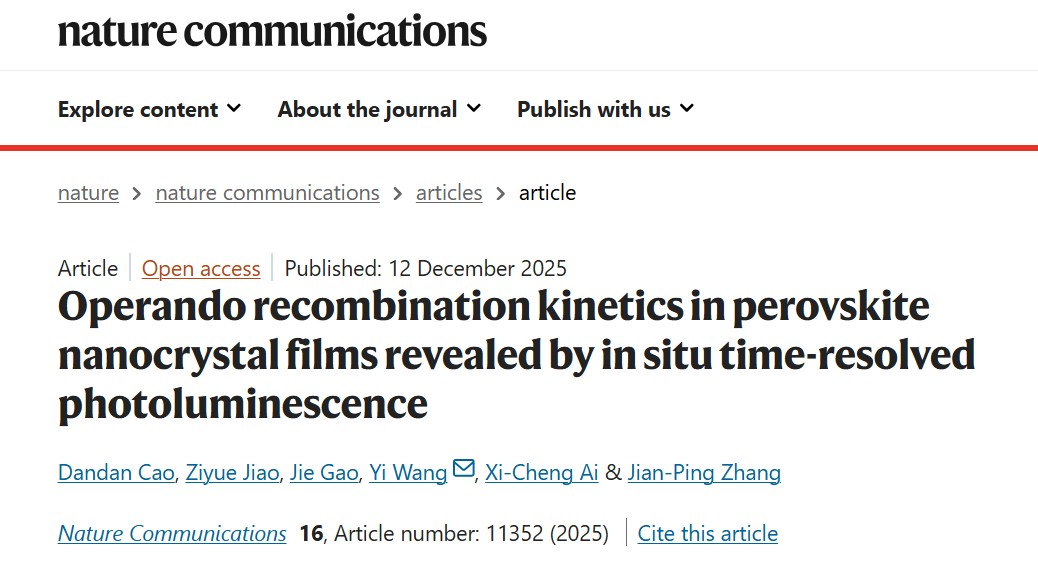View author Jie Gao details
The height and width of the screenshot is (561, 1038).
click(x=323, y=473)
